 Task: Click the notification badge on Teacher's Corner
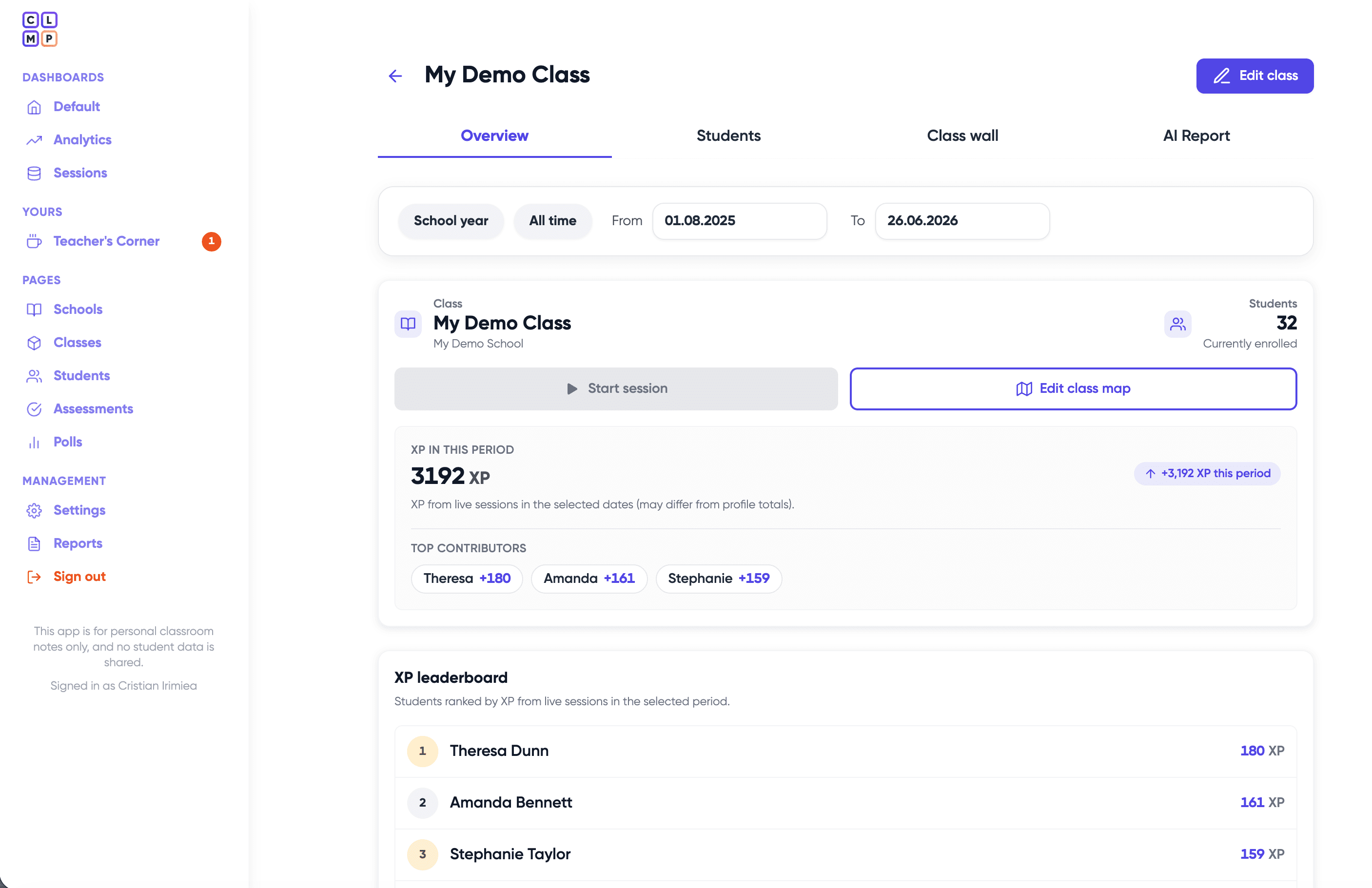pos(212,241)
